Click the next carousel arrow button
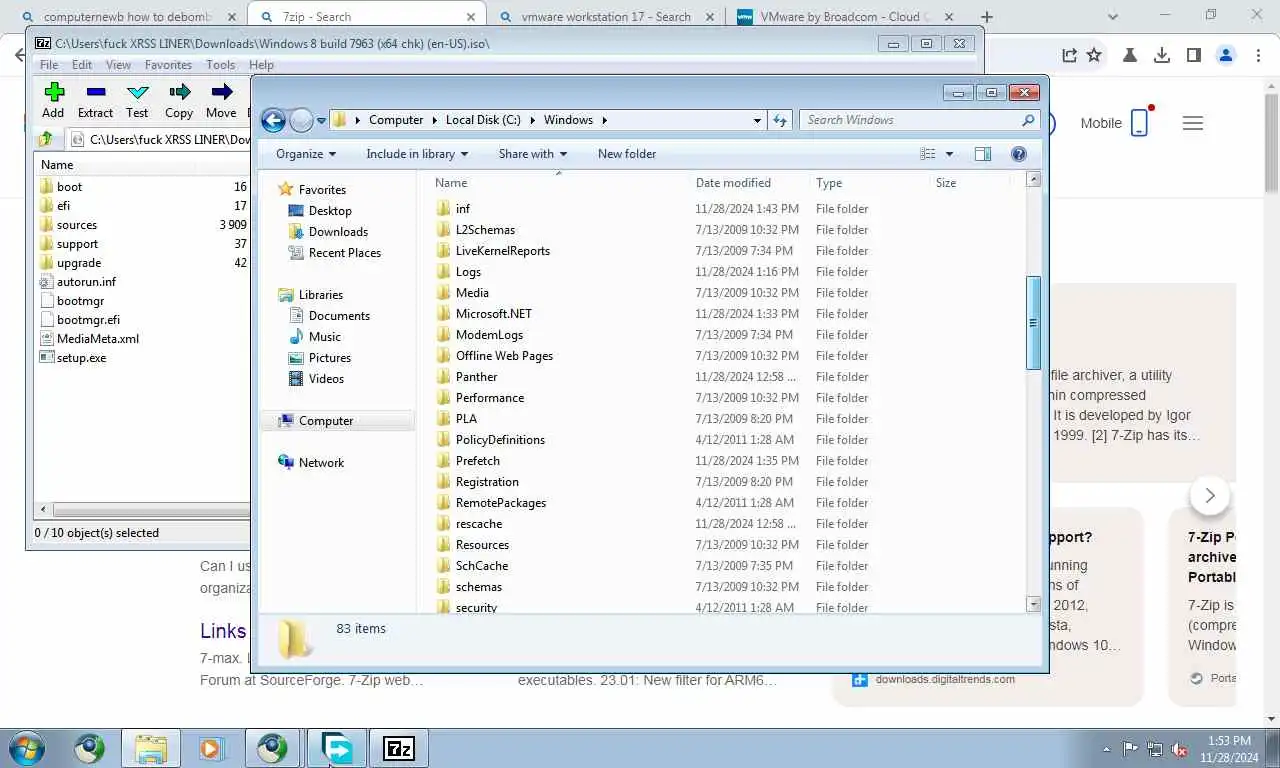1280x768 pixels. click(x=1210, y=495)
